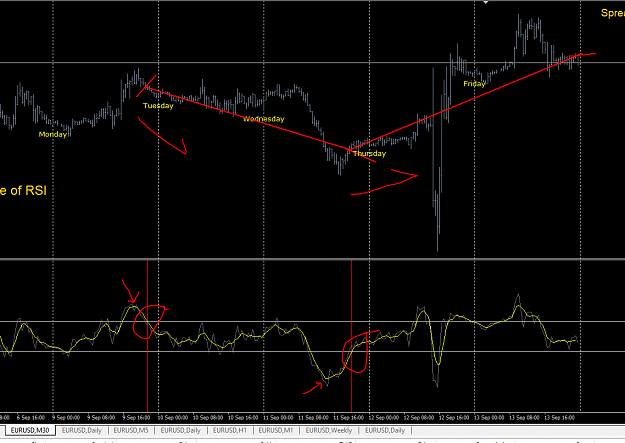Open the EURUSD,H1 chart tab
Viewport: 625px width, 443px height.
click(230, 431)
